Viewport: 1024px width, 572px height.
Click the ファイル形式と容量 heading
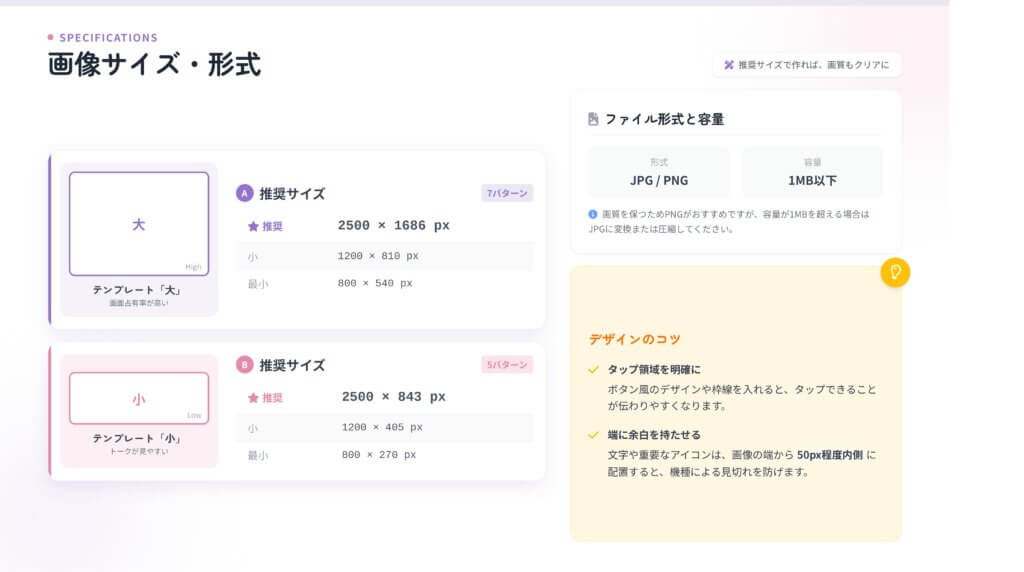(x=664, y=119)
